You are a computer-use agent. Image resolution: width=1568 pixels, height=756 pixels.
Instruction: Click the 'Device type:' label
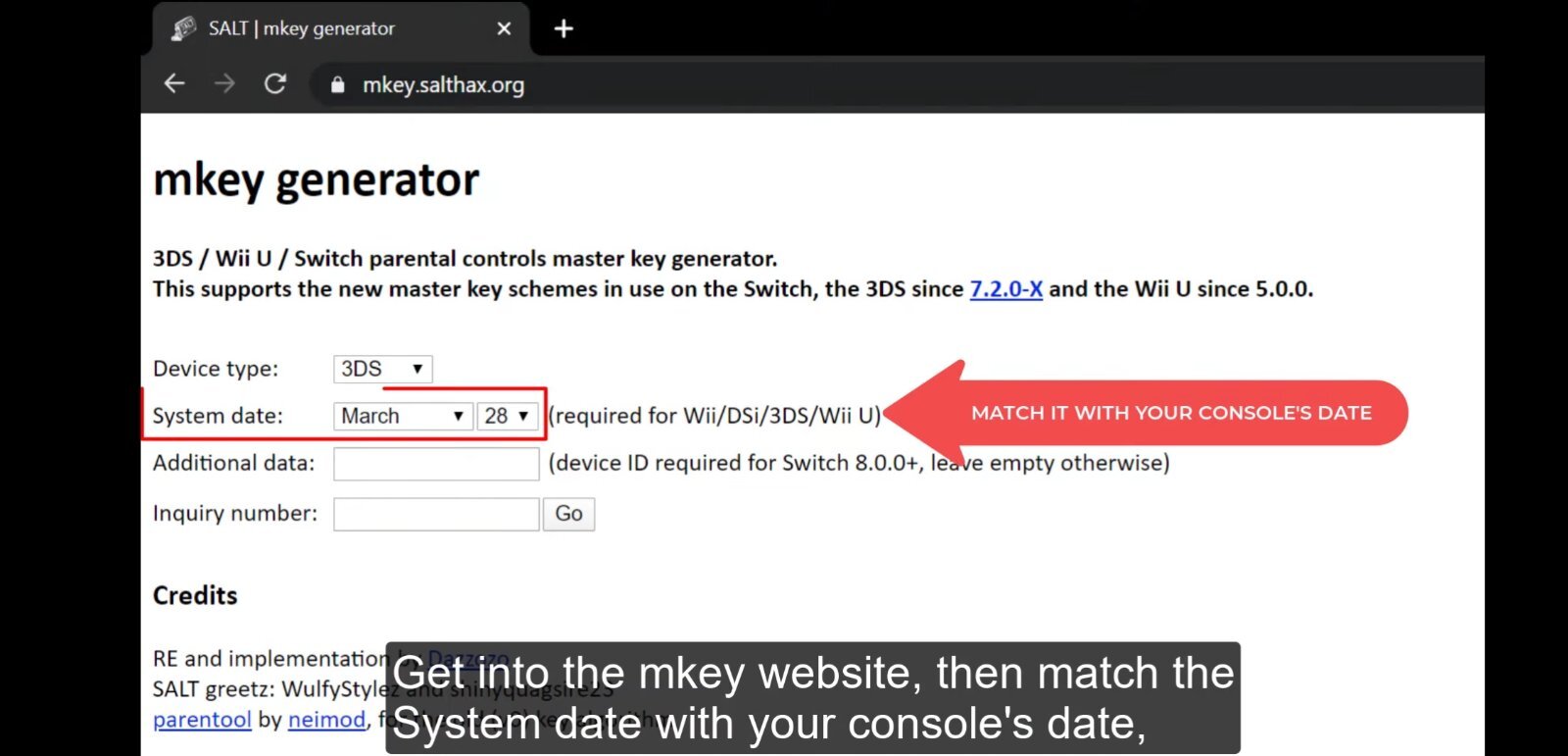coord(216,369)
